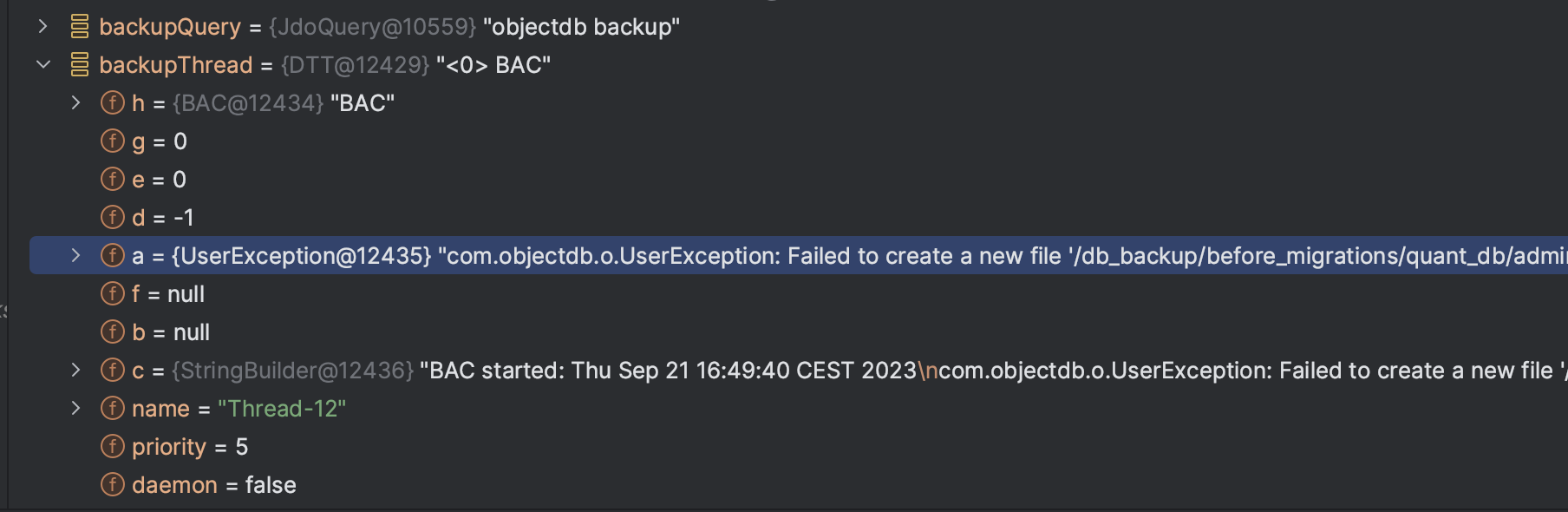This screenshot has width=1568, height=512.
Task: Expand the StringBuilder field c
Action: pyautogui.click(x=75, y=371)
